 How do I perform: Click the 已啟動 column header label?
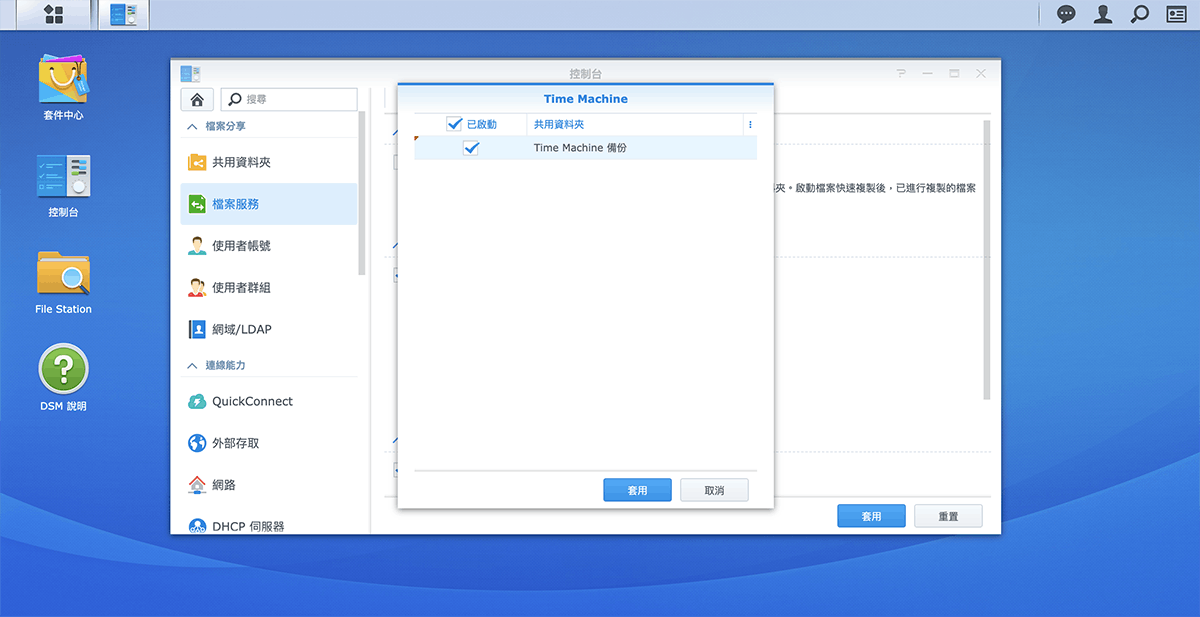pos(482,125)
